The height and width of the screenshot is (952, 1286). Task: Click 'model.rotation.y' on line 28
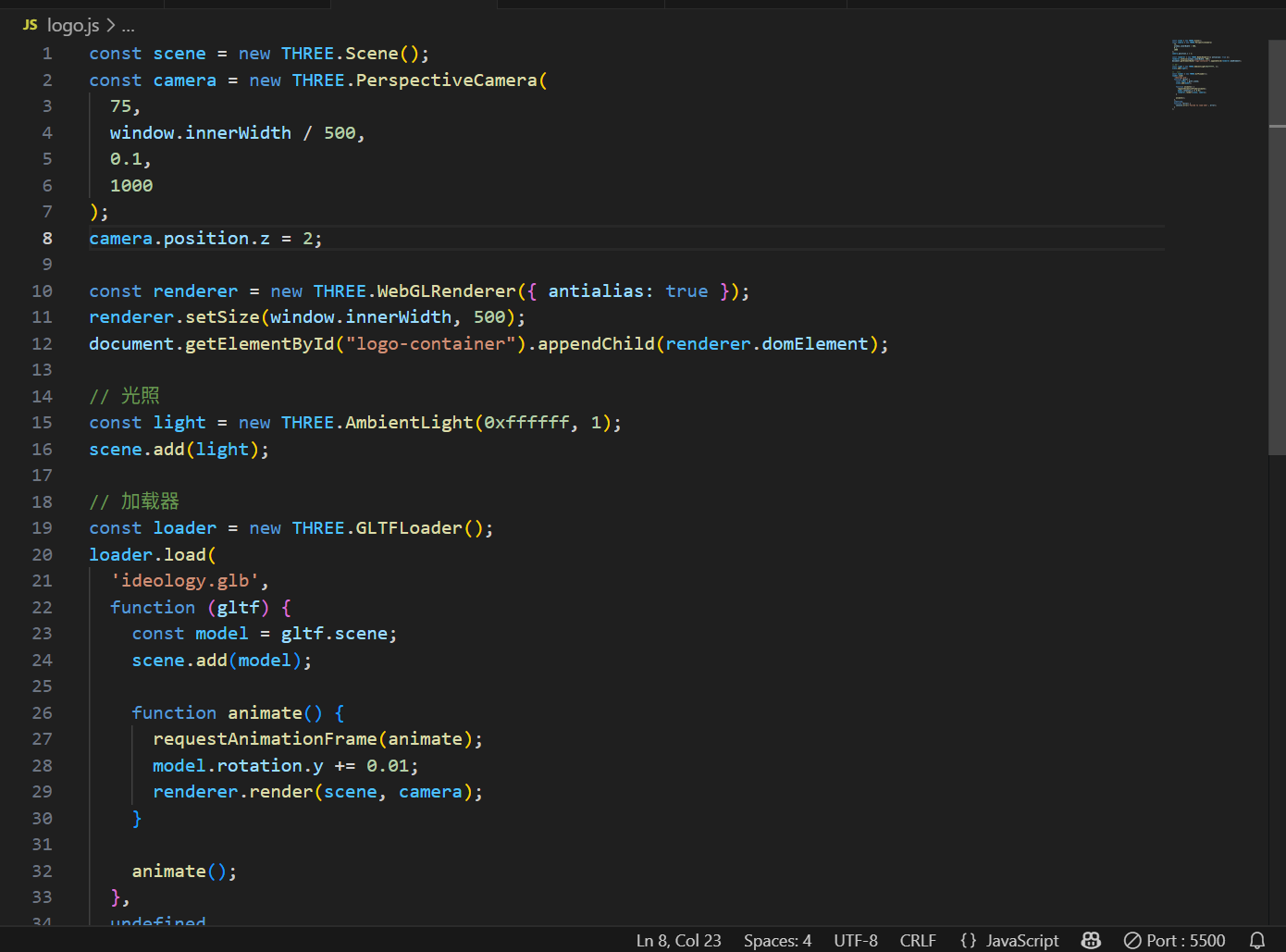coord(238,766)
